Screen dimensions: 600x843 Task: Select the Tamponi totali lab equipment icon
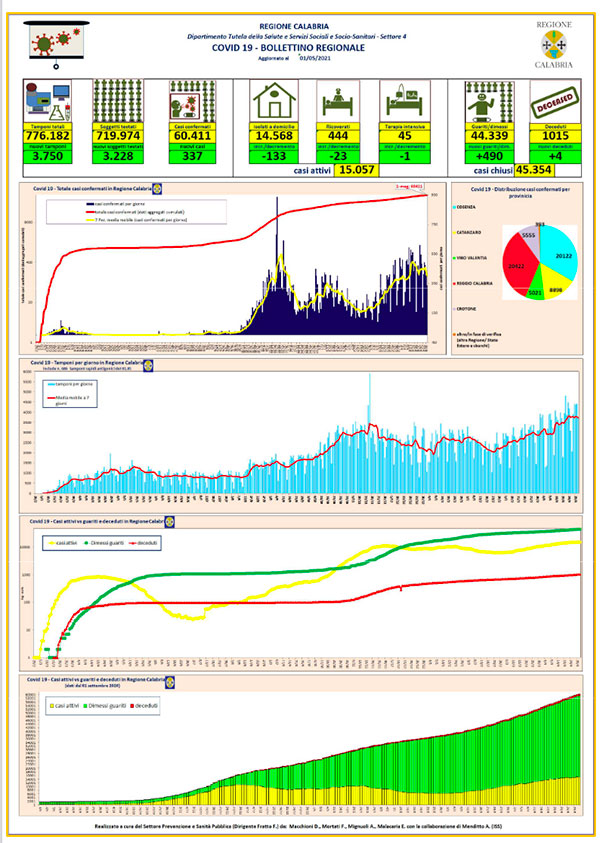pos(48,102)
